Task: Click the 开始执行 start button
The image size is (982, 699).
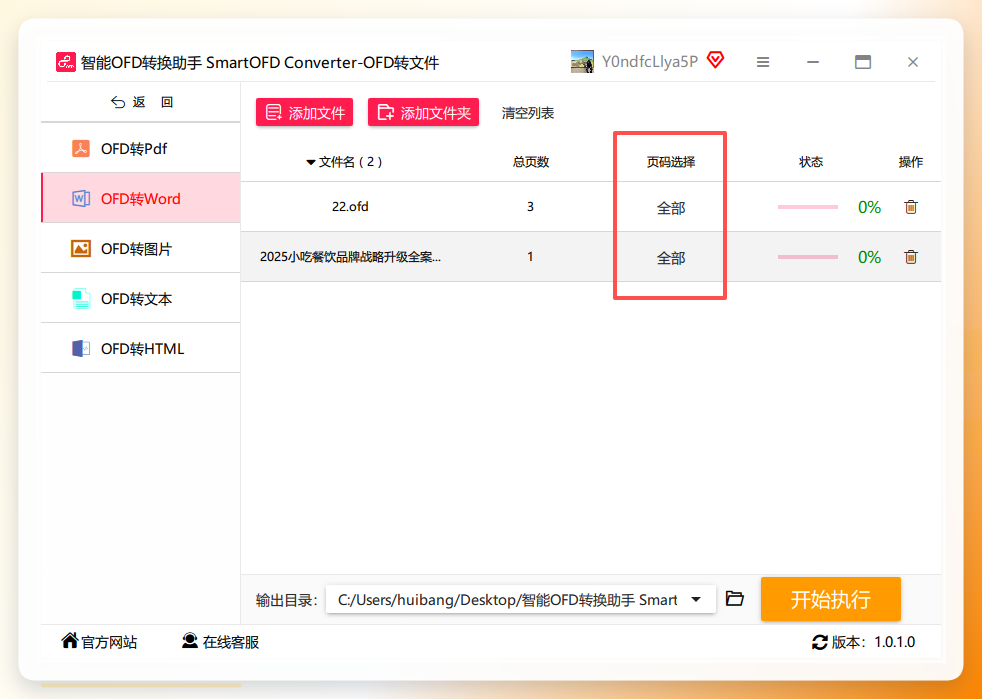Action: [830, 599]
